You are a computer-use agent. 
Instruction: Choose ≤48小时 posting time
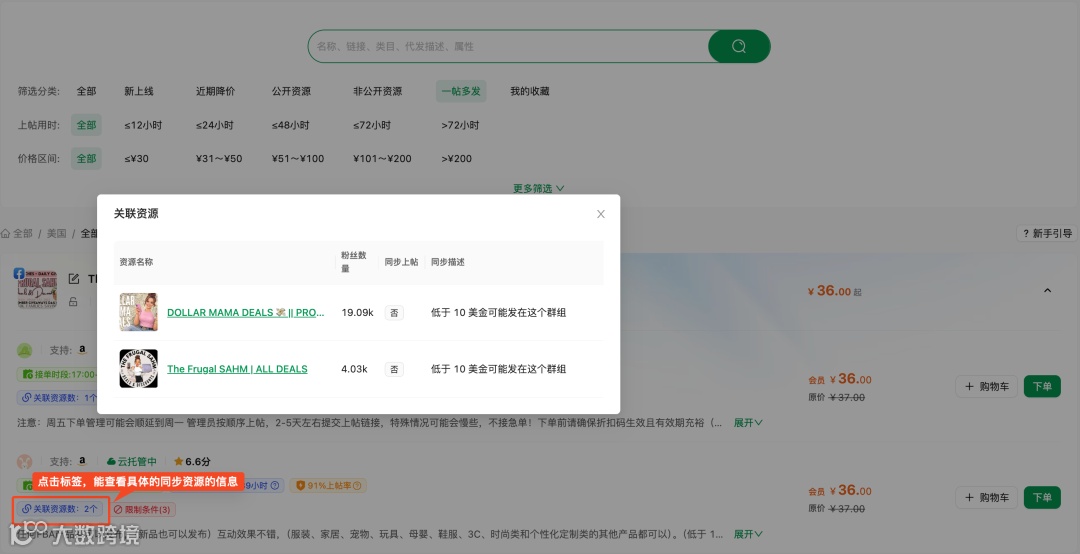290,125
